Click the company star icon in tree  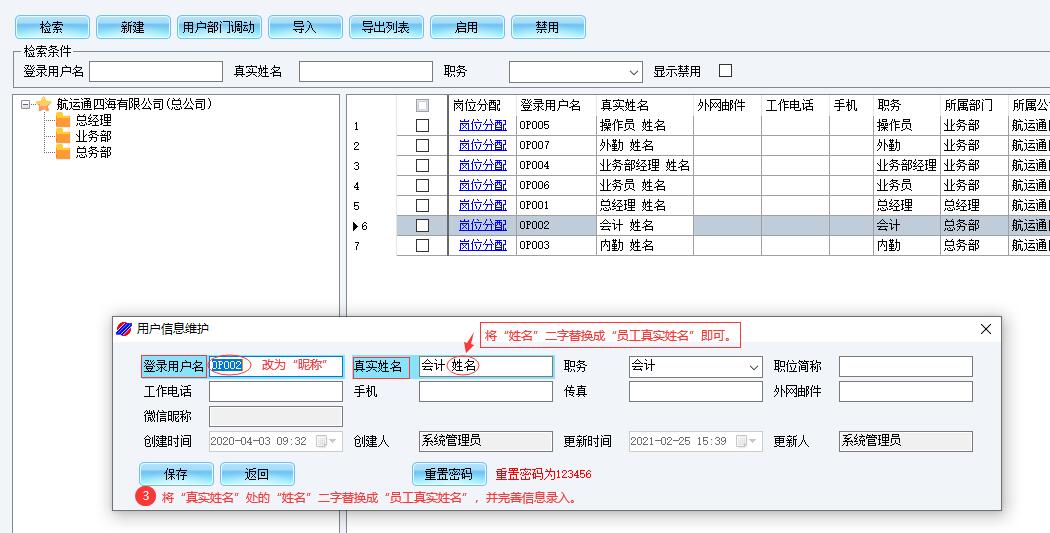43,104
